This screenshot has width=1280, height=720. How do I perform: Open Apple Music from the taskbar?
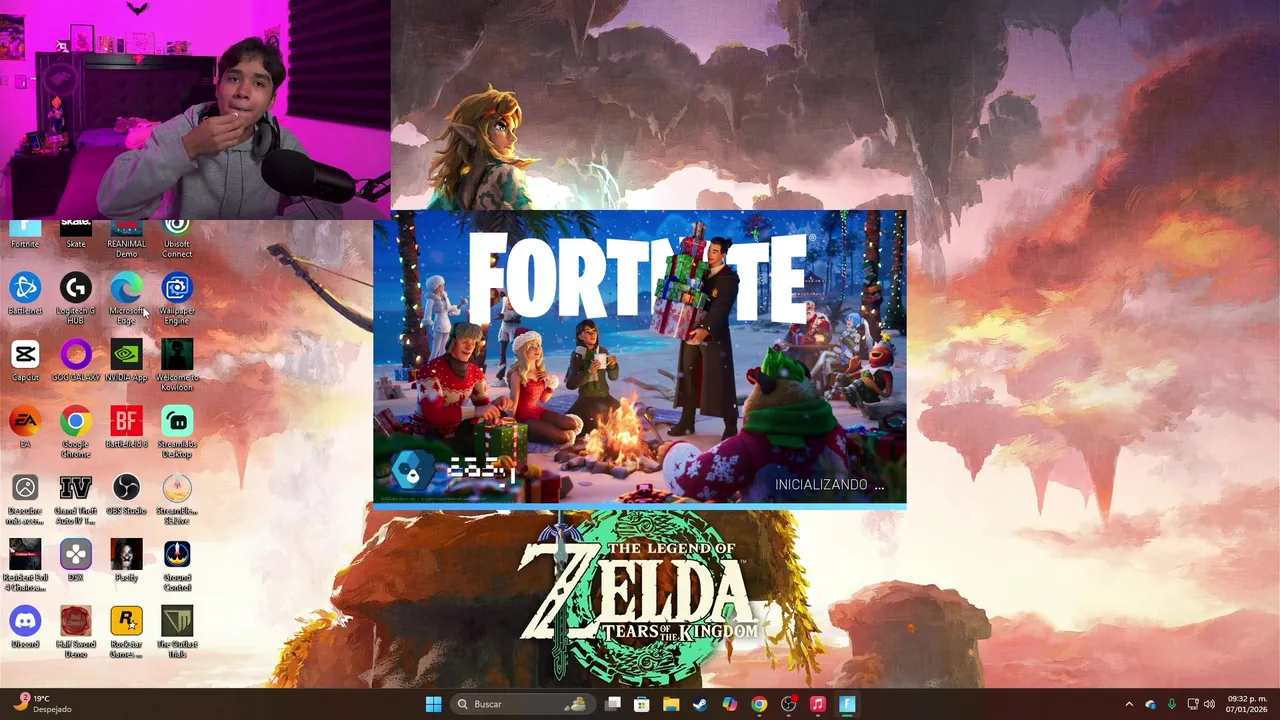817,704
